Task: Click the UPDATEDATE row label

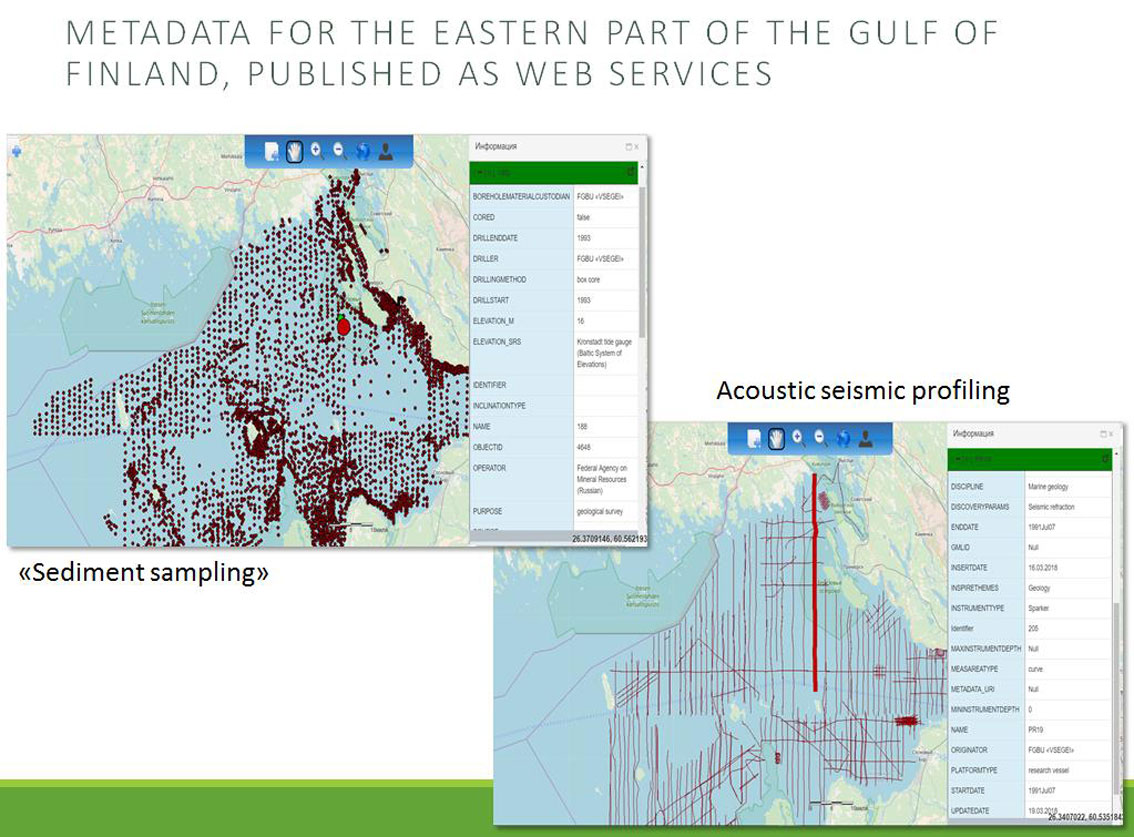Action: (970, 811)
